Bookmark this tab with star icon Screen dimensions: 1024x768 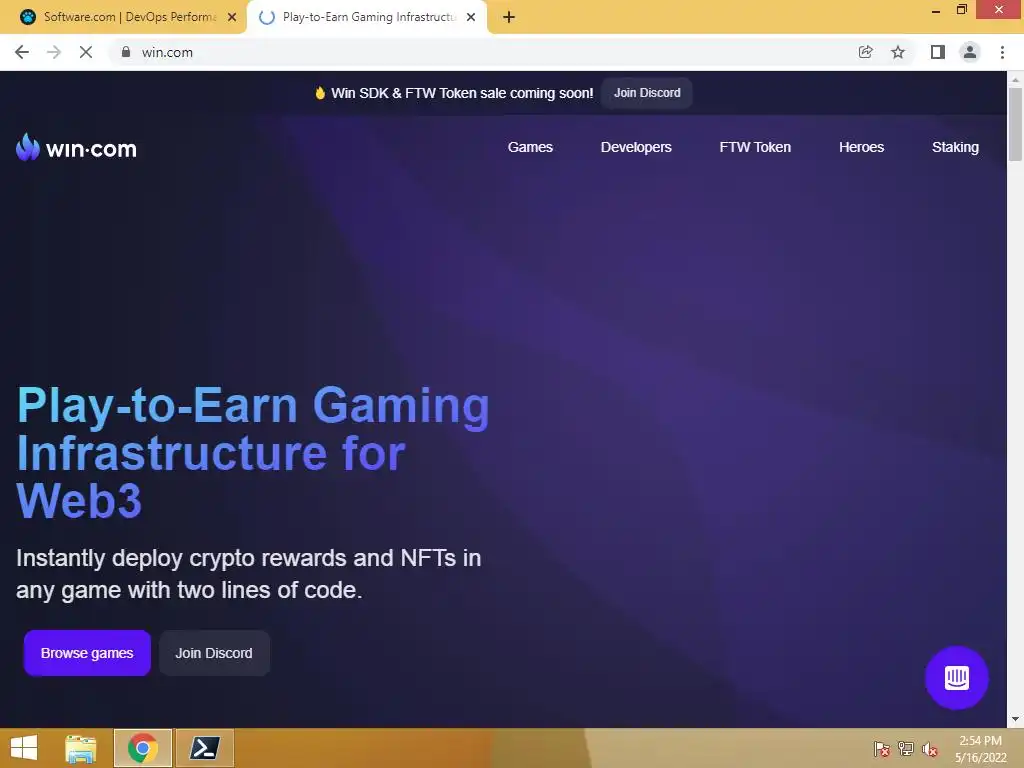click(x=898, y=52)
